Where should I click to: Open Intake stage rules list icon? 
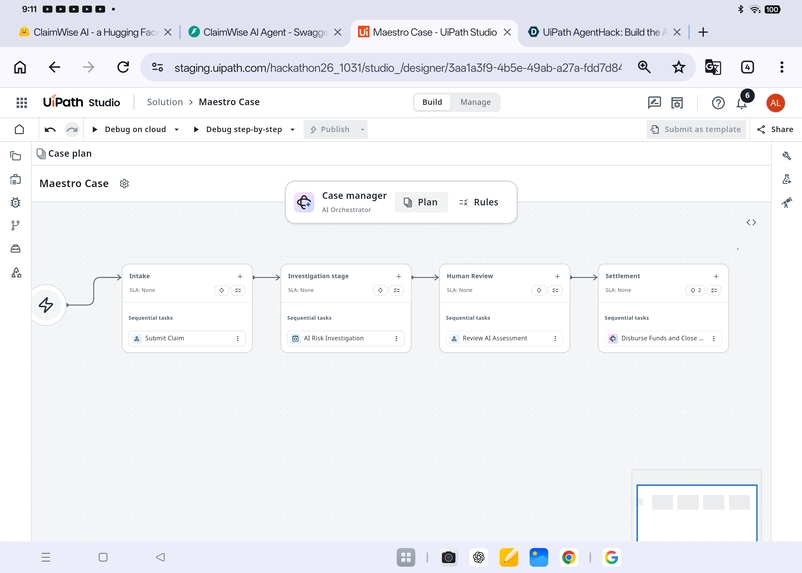(x=238, y=290)
